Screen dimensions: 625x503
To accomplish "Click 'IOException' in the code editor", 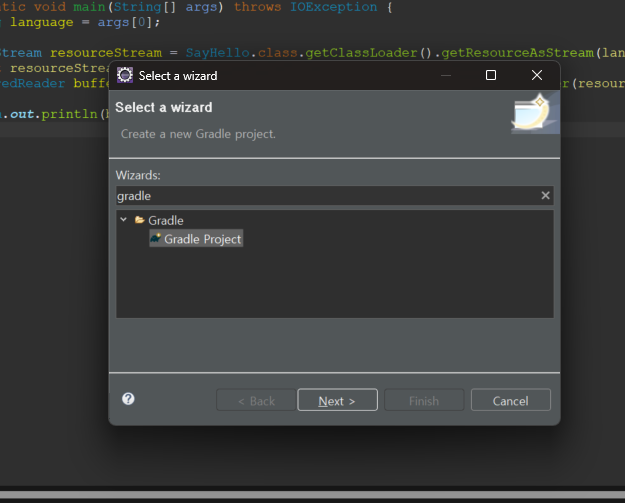I will (x=333, y=7).
